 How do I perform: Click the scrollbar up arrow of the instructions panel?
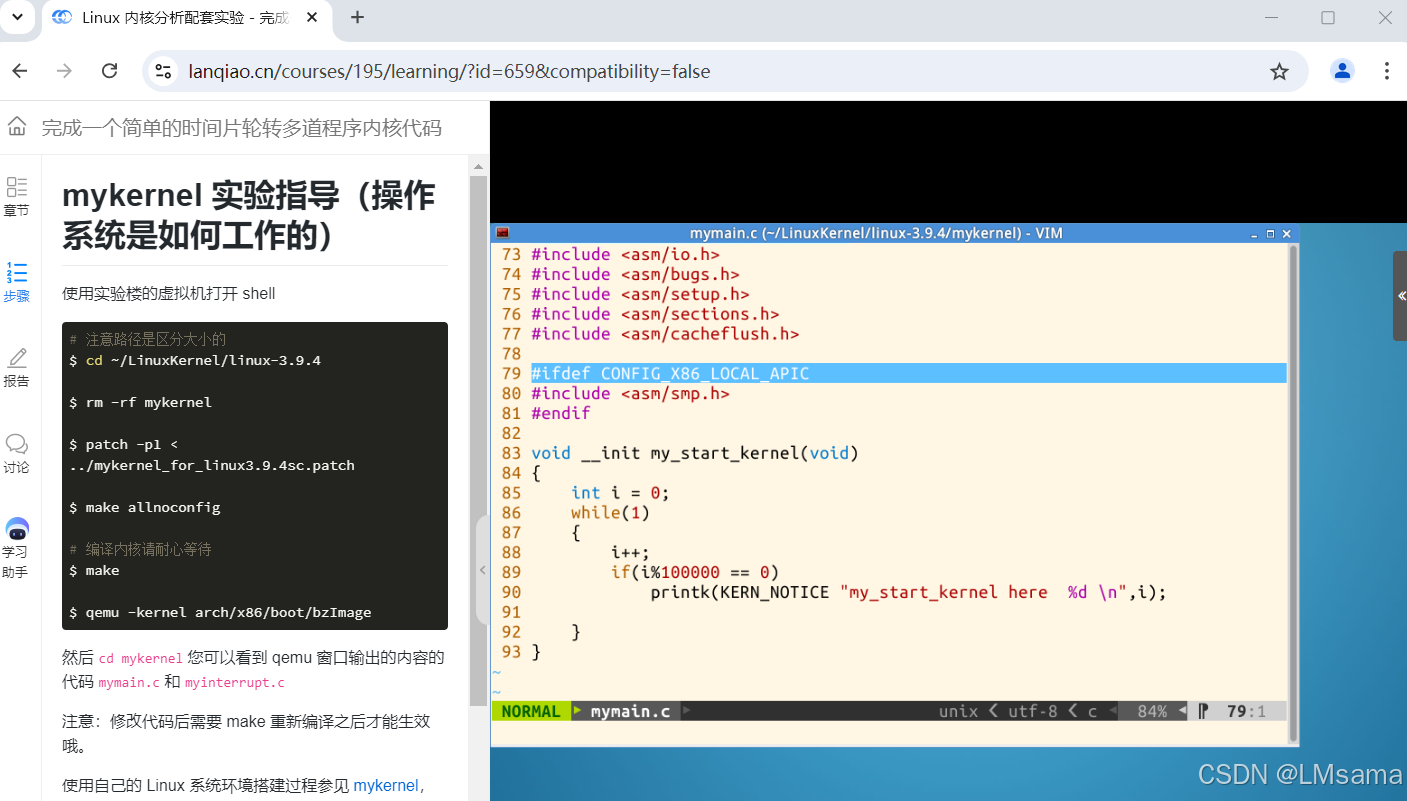coord(478,166)
